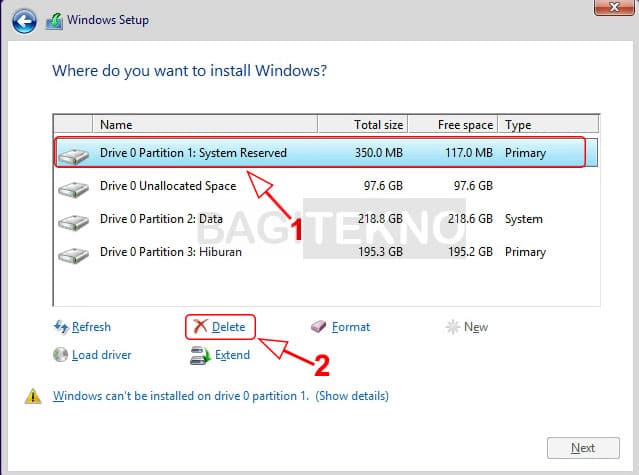639x475 pixels.
Task: Click the 195.3 GB total size cell
Action: coord(380,252)
